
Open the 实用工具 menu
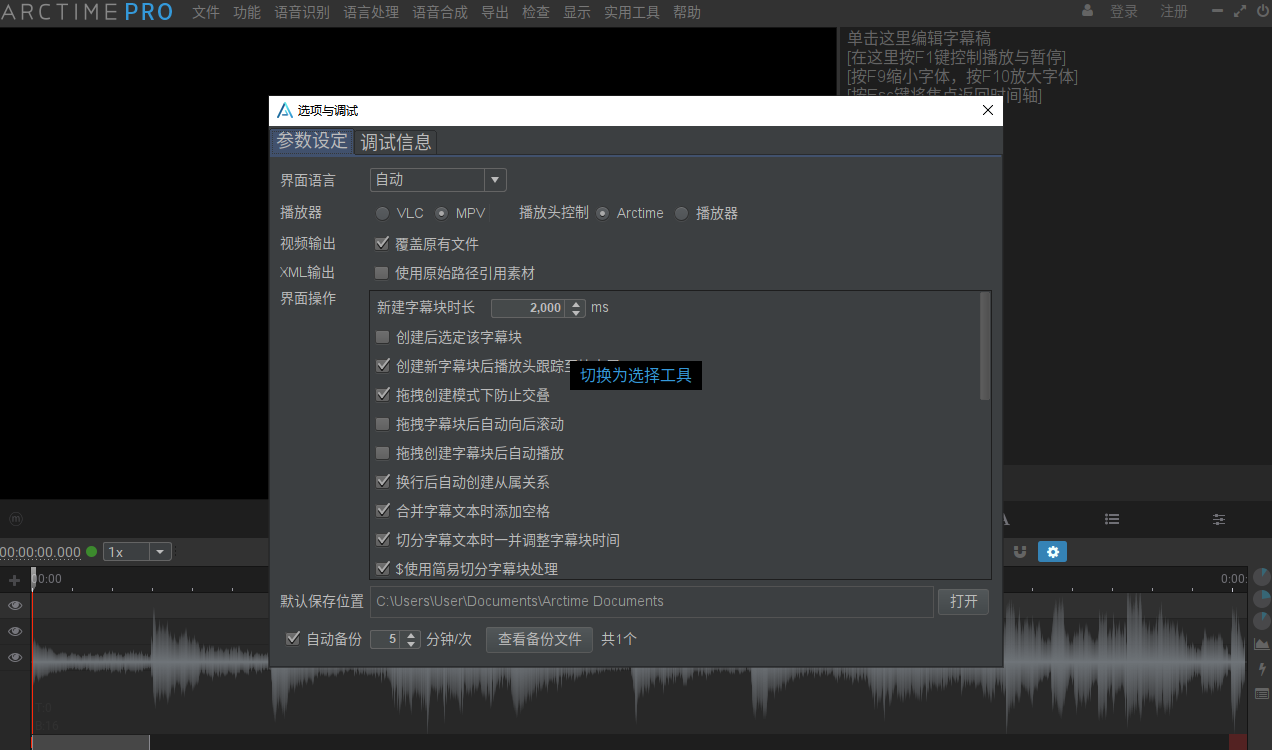tap(631, 12)
